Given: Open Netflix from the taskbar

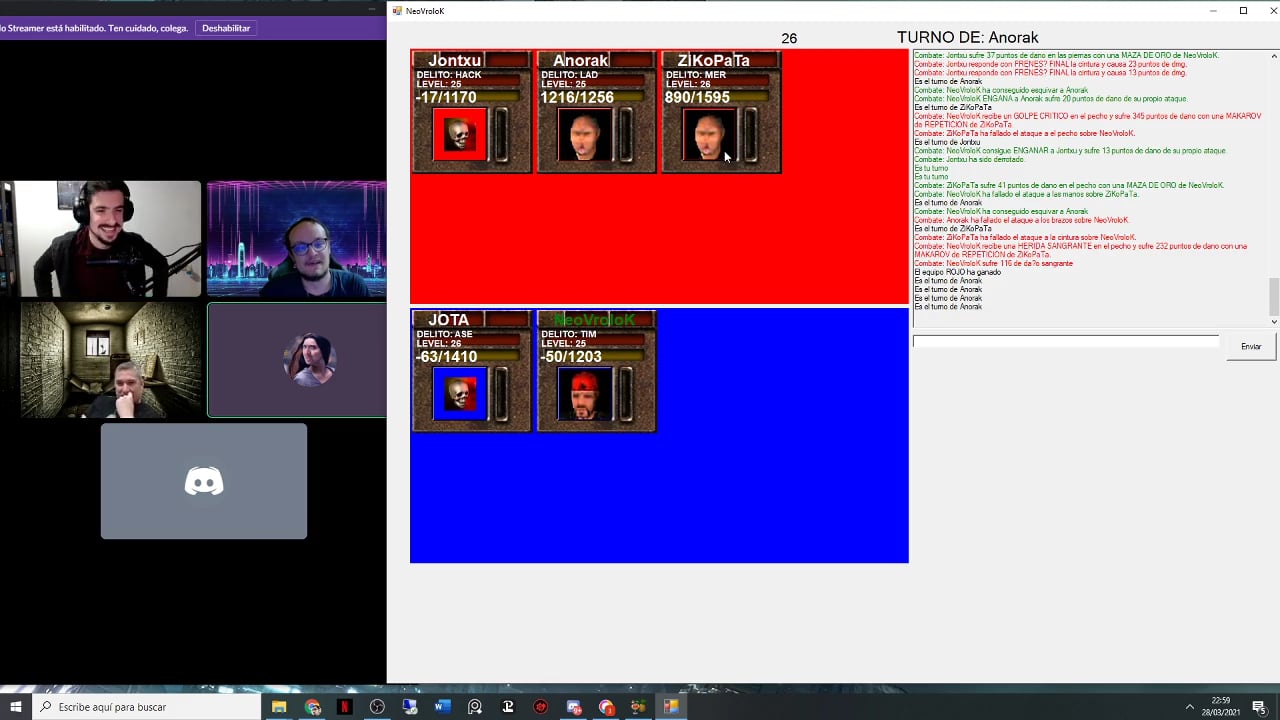Looking at the screenshot, I should coord(345,707).
